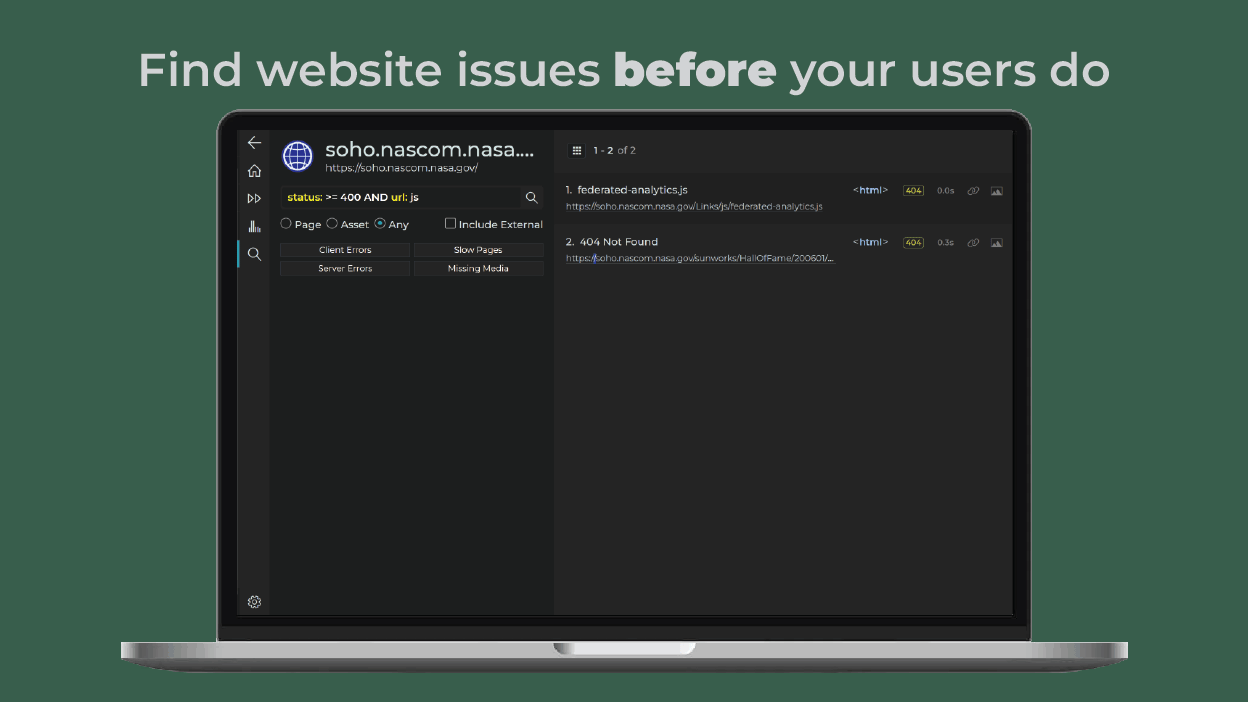Select the Asset radio button
The width and height of the screenshot is (1248, 702).
click(x=332, y=224)
